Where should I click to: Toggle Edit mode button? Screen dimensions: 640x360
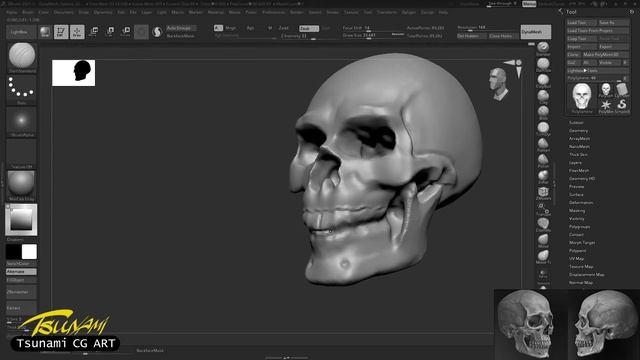click(61, 32)
